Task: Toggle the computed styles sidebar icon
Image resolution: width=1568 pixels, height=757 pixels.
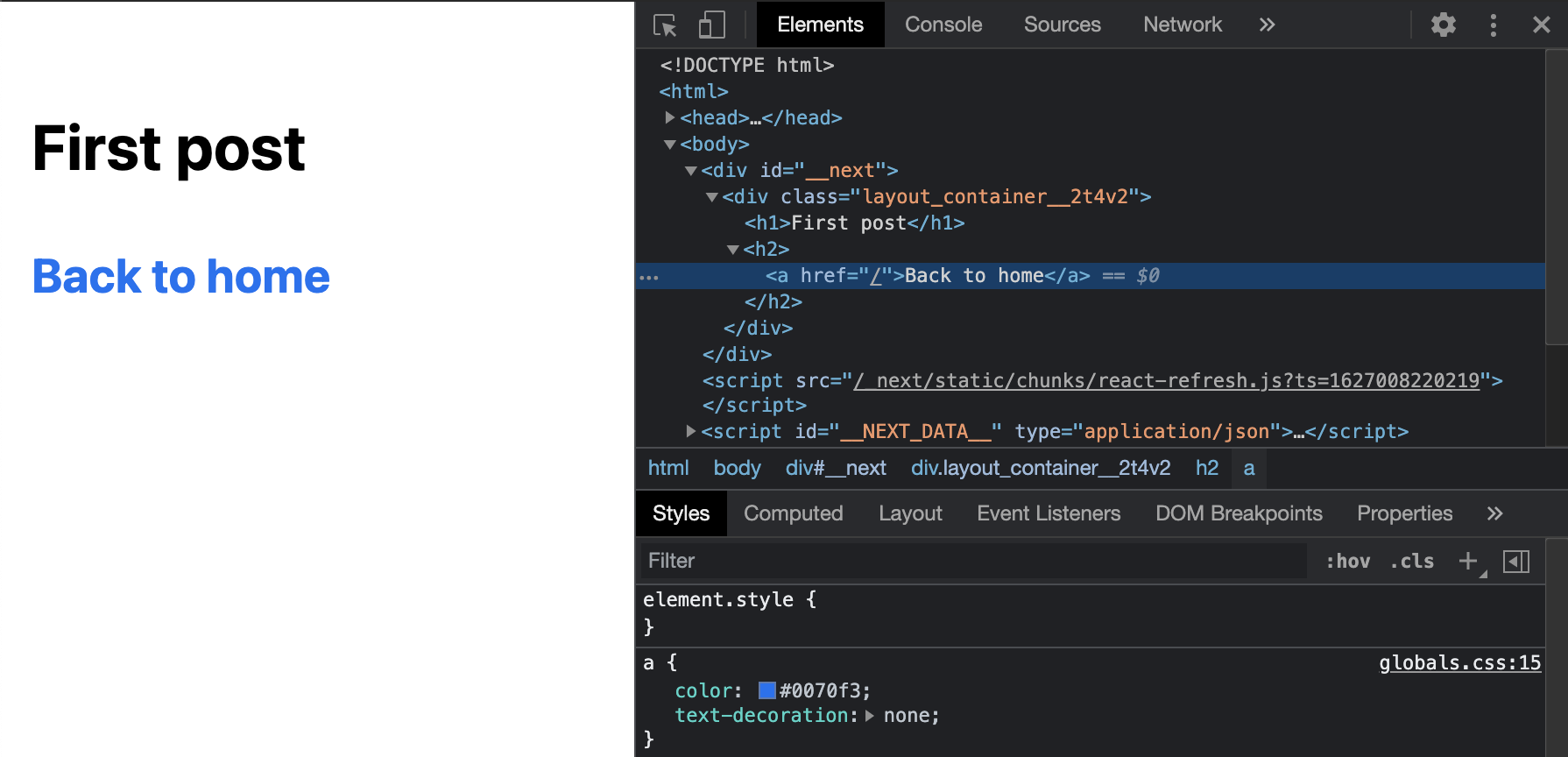Action: point(1516,561)
